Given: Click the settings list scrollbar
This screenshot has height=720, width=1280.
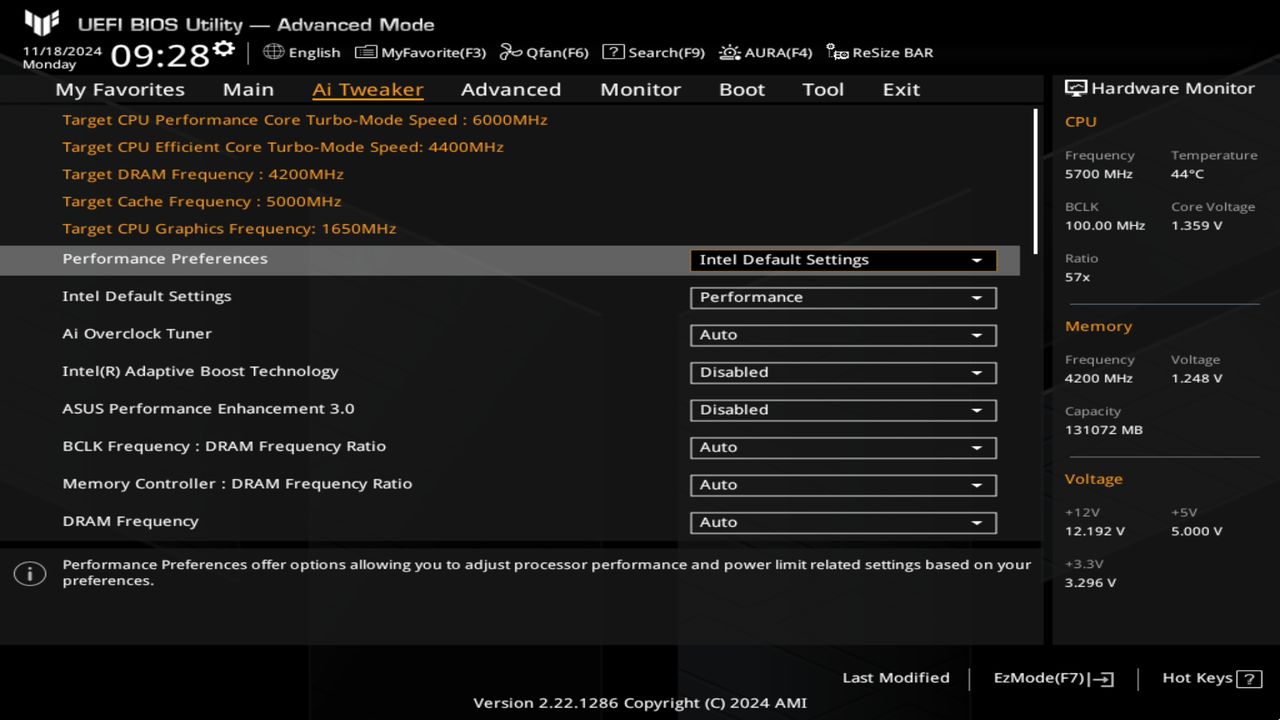Looking at the screenshot, I should click(x=1035, y=181).
